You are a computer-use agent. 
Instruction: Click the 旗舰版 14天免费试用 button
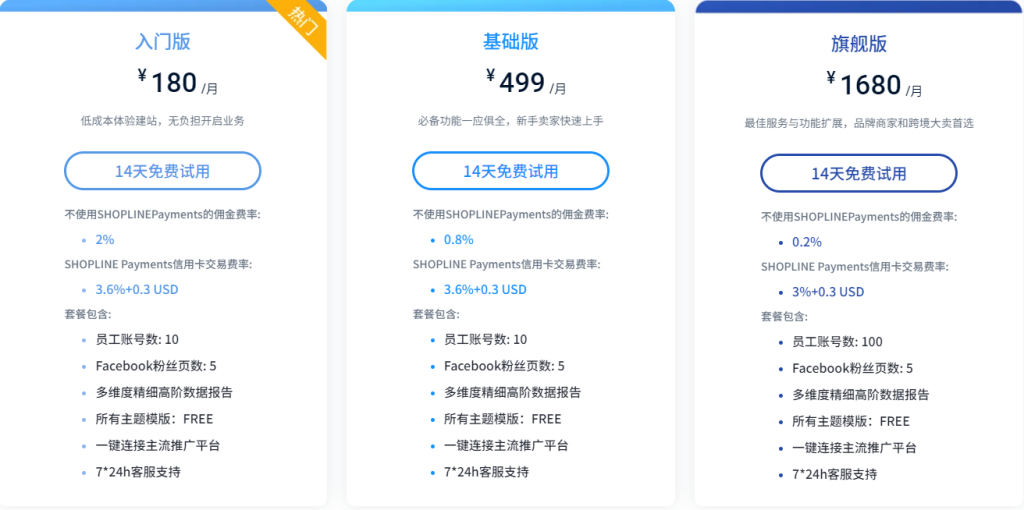click(858, 173)
